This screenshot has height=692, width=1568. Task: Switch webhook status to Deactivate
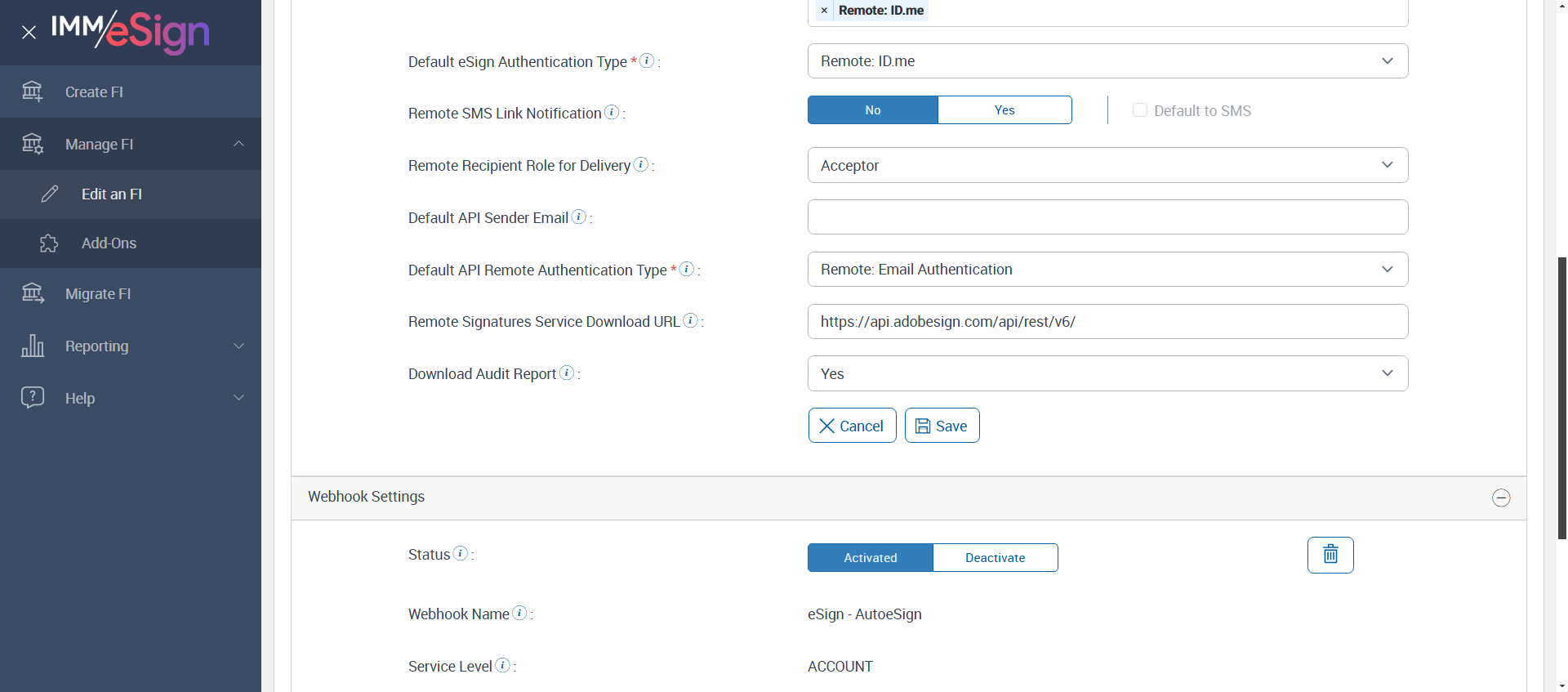point(995,558)
